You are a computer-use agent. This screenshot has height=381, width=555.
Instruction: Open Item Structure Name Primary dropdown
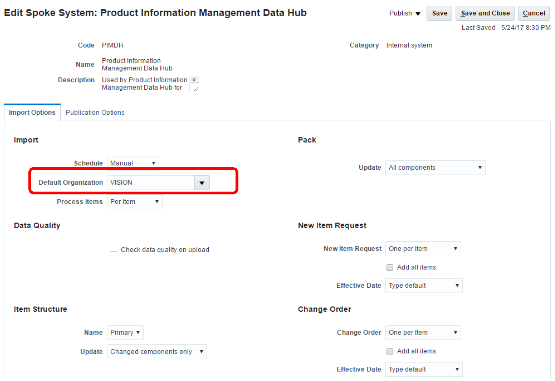point(125,332)
